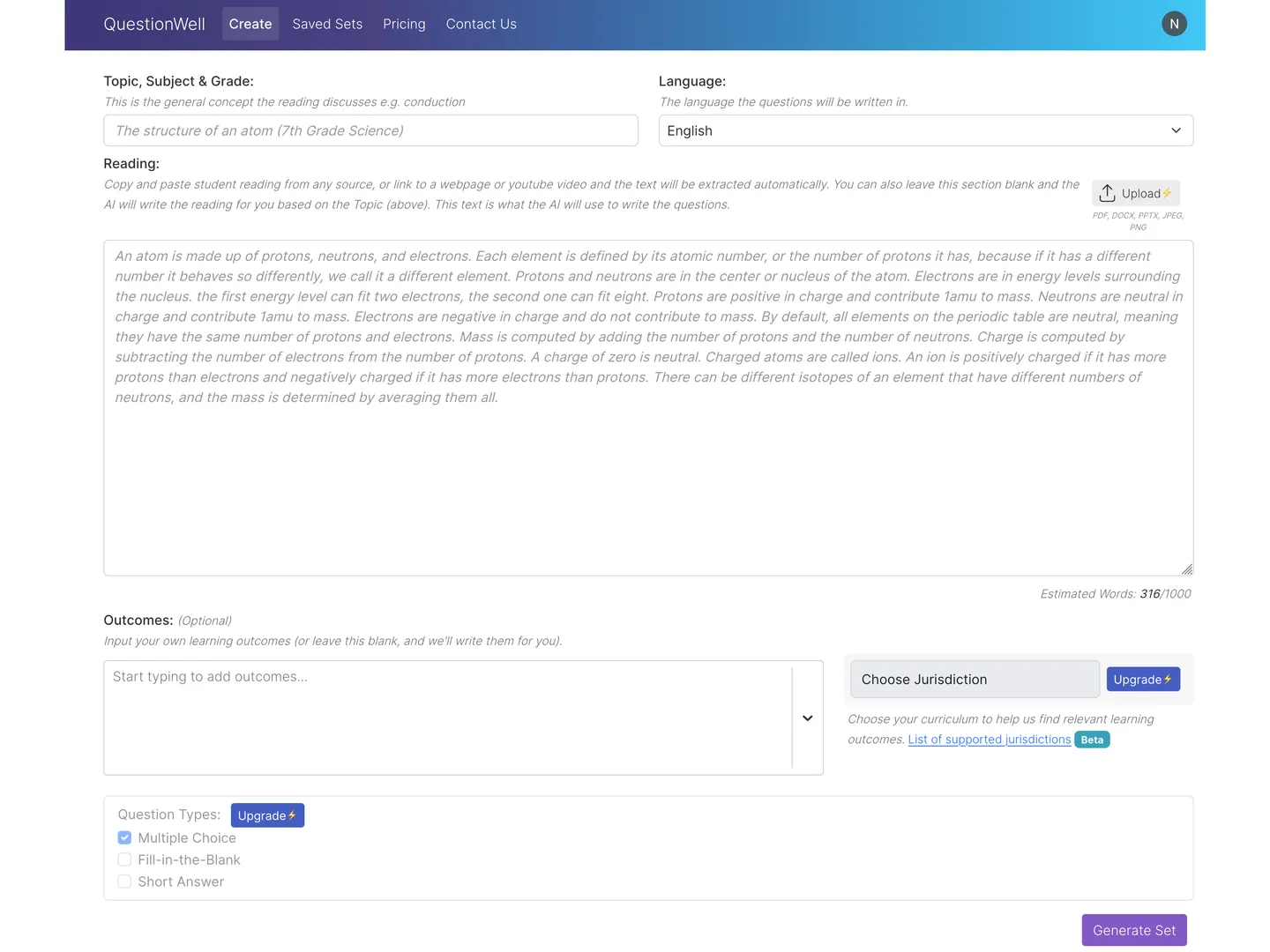Screen dimensions: 1270x952
Task: Open the Choose Jurisdiction selector
Action: pos(975,680)
